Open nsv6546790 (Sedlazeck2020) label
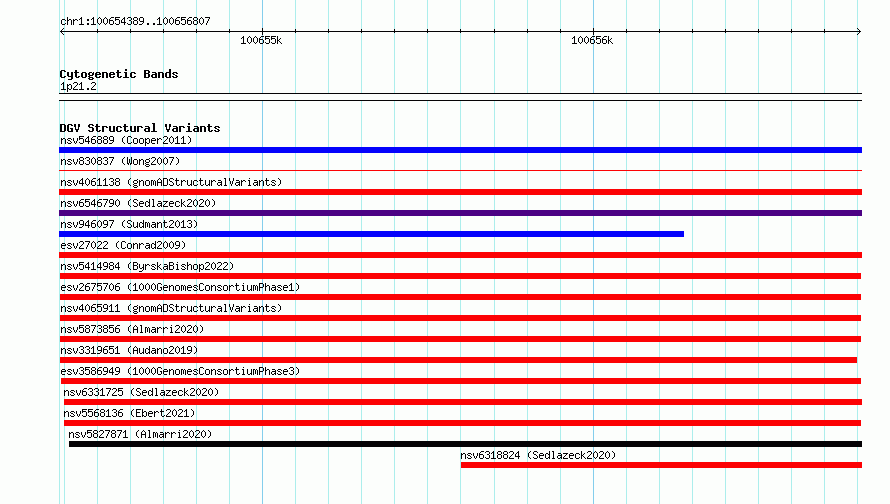The height and width of the screenshot is (504, 890). coord(138,203)
